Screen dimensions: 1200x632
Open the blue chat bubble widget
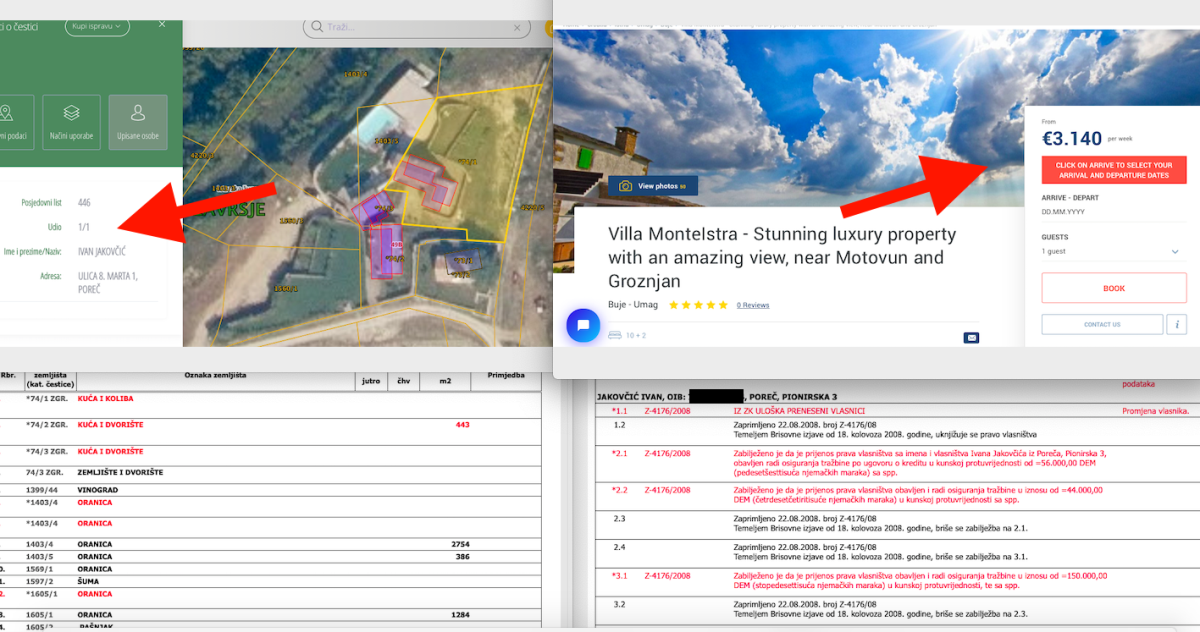point(583,325)
